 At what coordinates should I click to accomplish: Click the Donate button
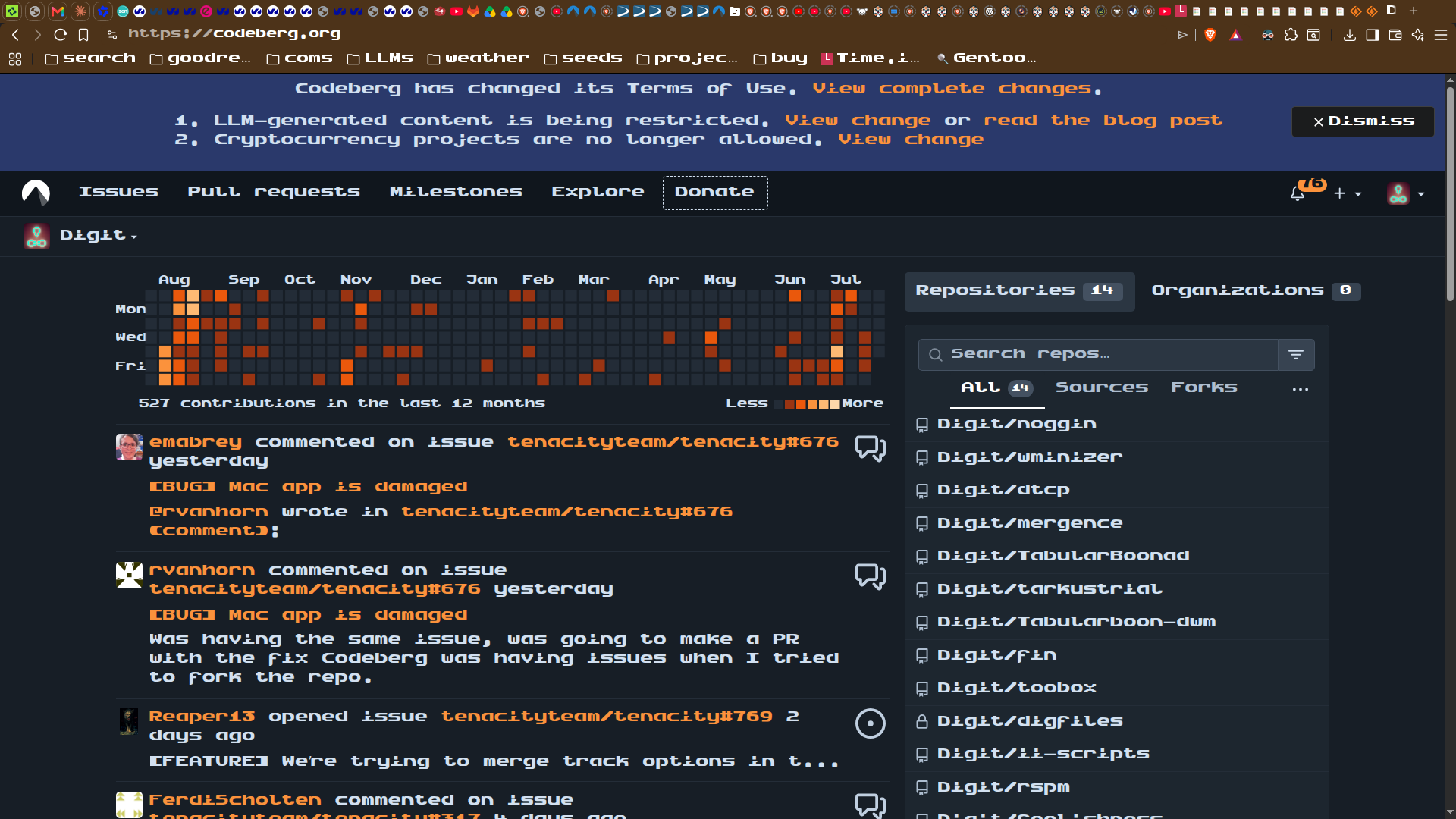click(x=715, y=193)
